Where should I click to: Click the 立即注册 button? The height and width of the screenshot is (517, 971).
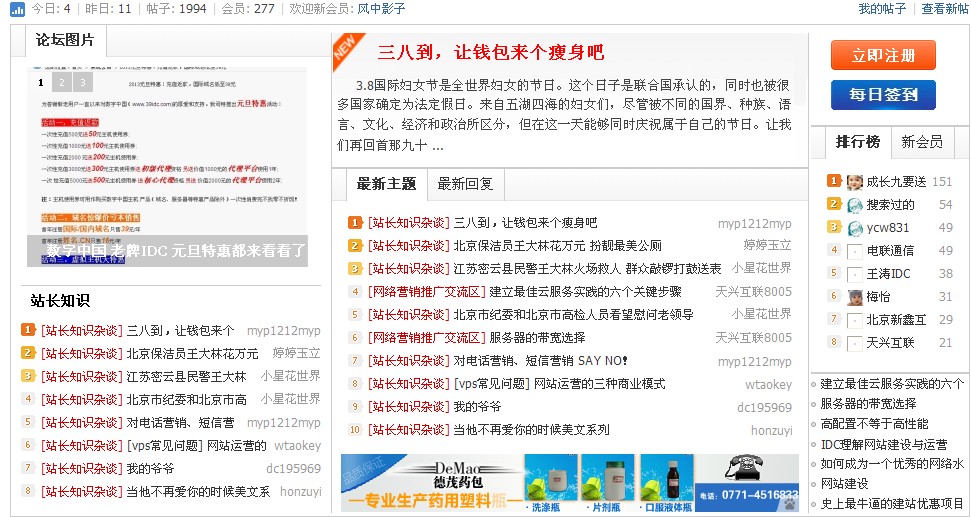tap(883, 56)
